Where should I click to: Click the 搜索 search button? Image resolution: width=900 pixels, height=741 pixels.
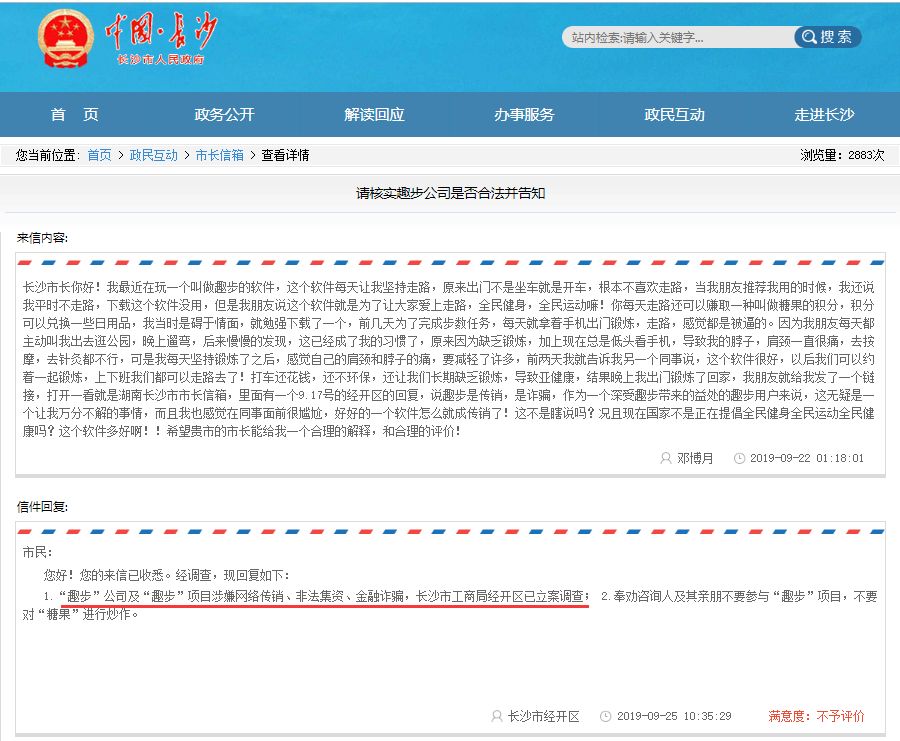[827, 37]
